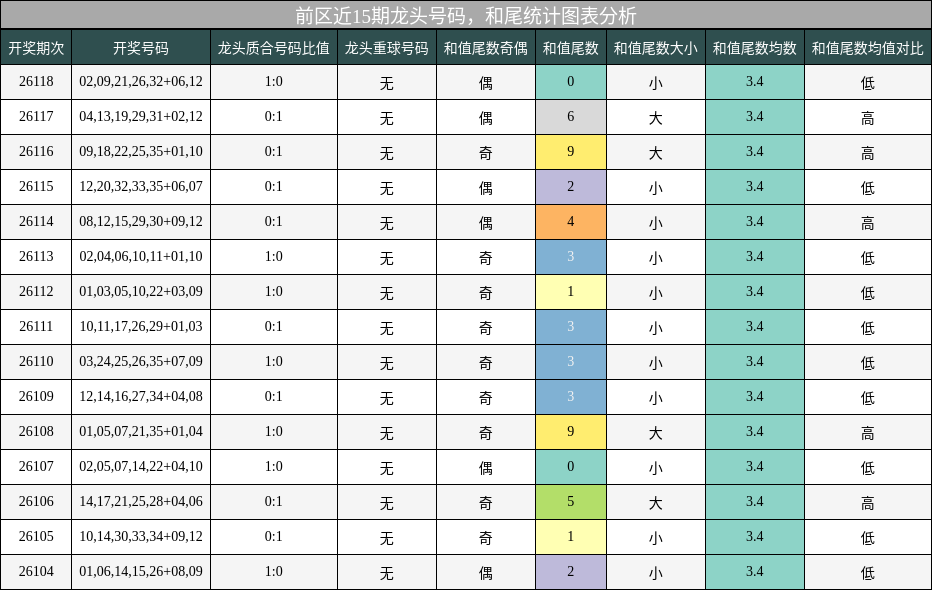Select issue number 26111
The image size is (932, 590).
pos(36,327)
